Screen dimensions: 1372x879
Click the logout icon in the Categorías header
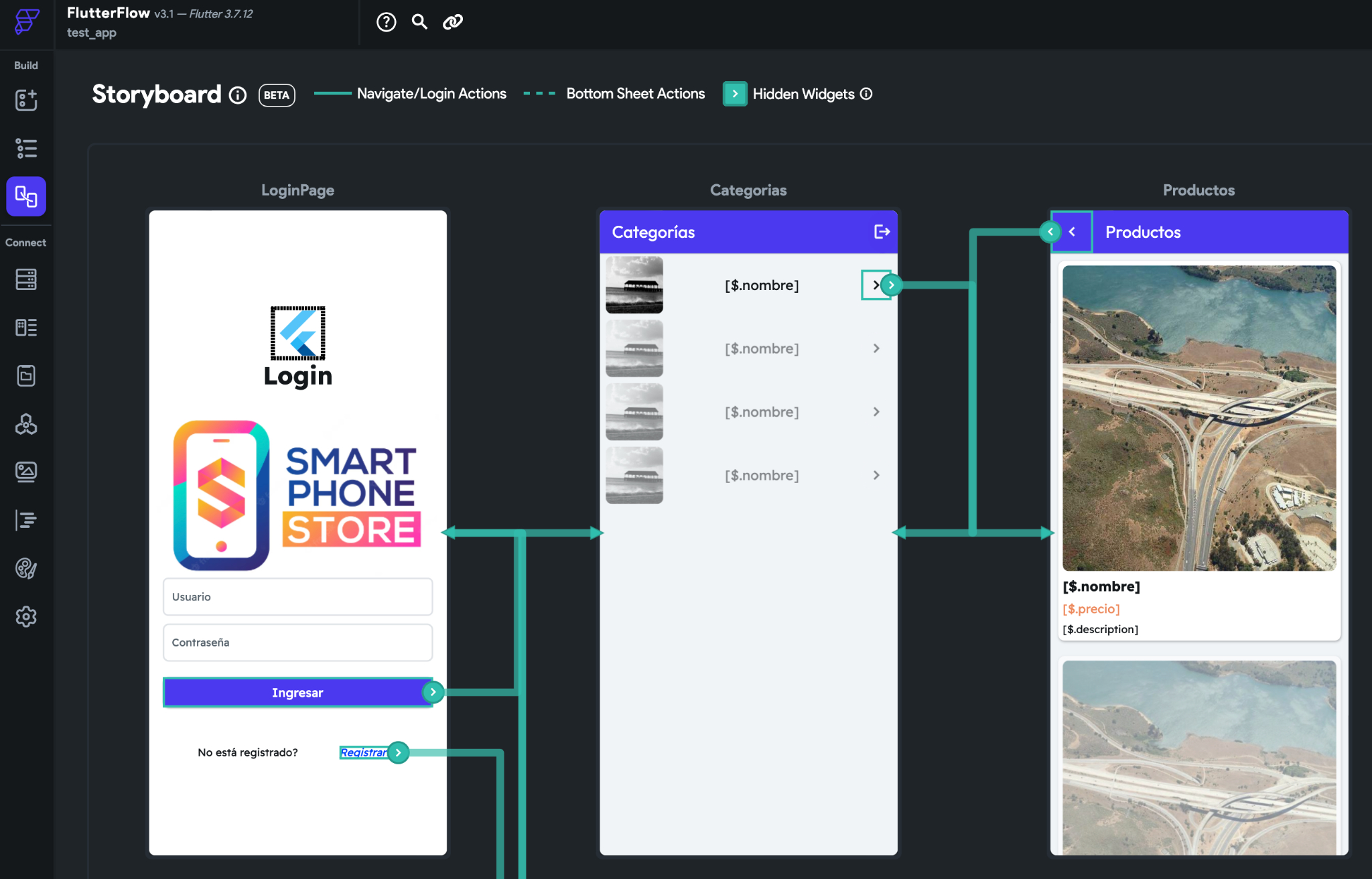(882, 232)
